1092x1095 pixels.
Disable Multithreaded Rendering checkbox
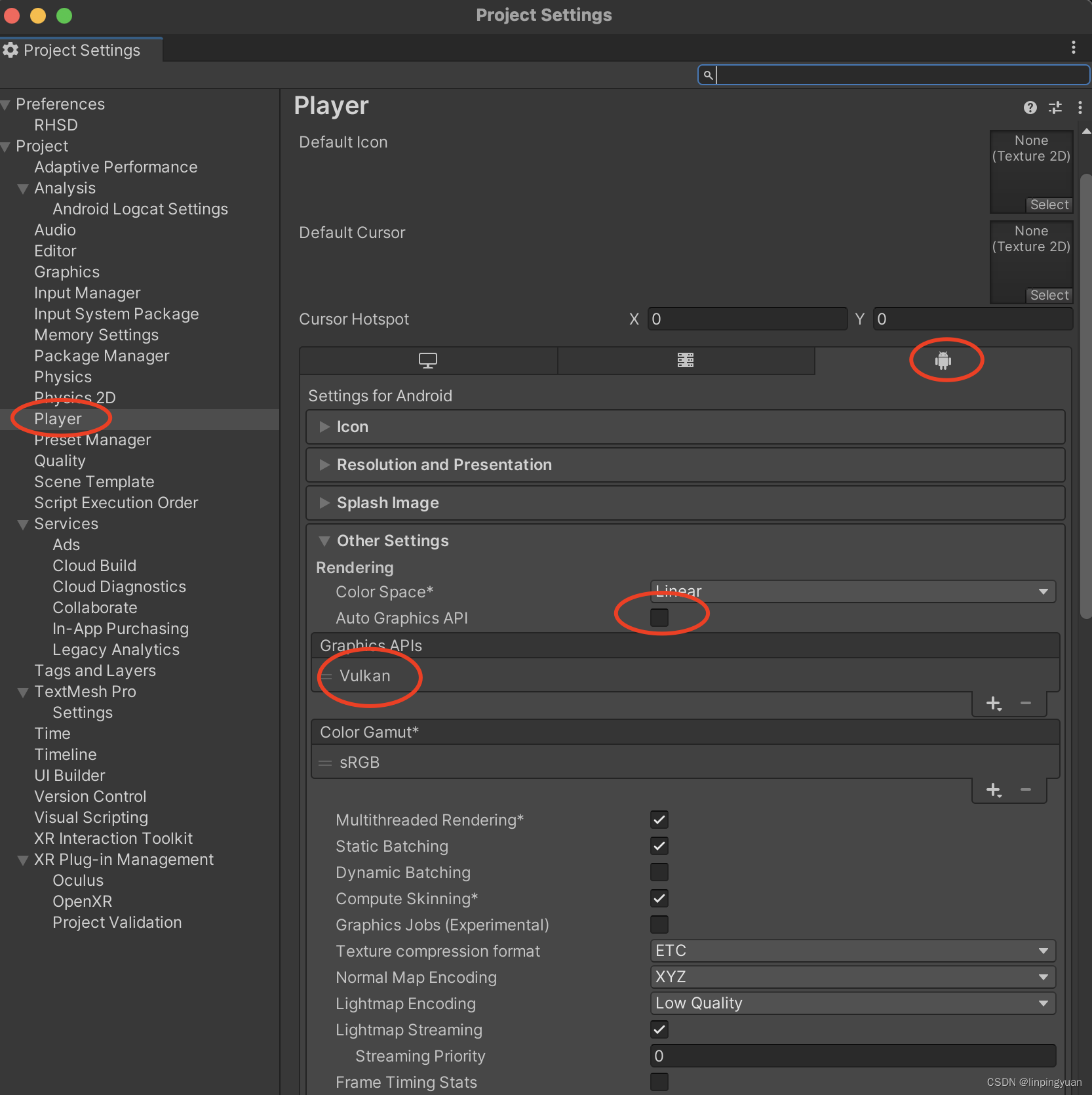click(659, 820)
